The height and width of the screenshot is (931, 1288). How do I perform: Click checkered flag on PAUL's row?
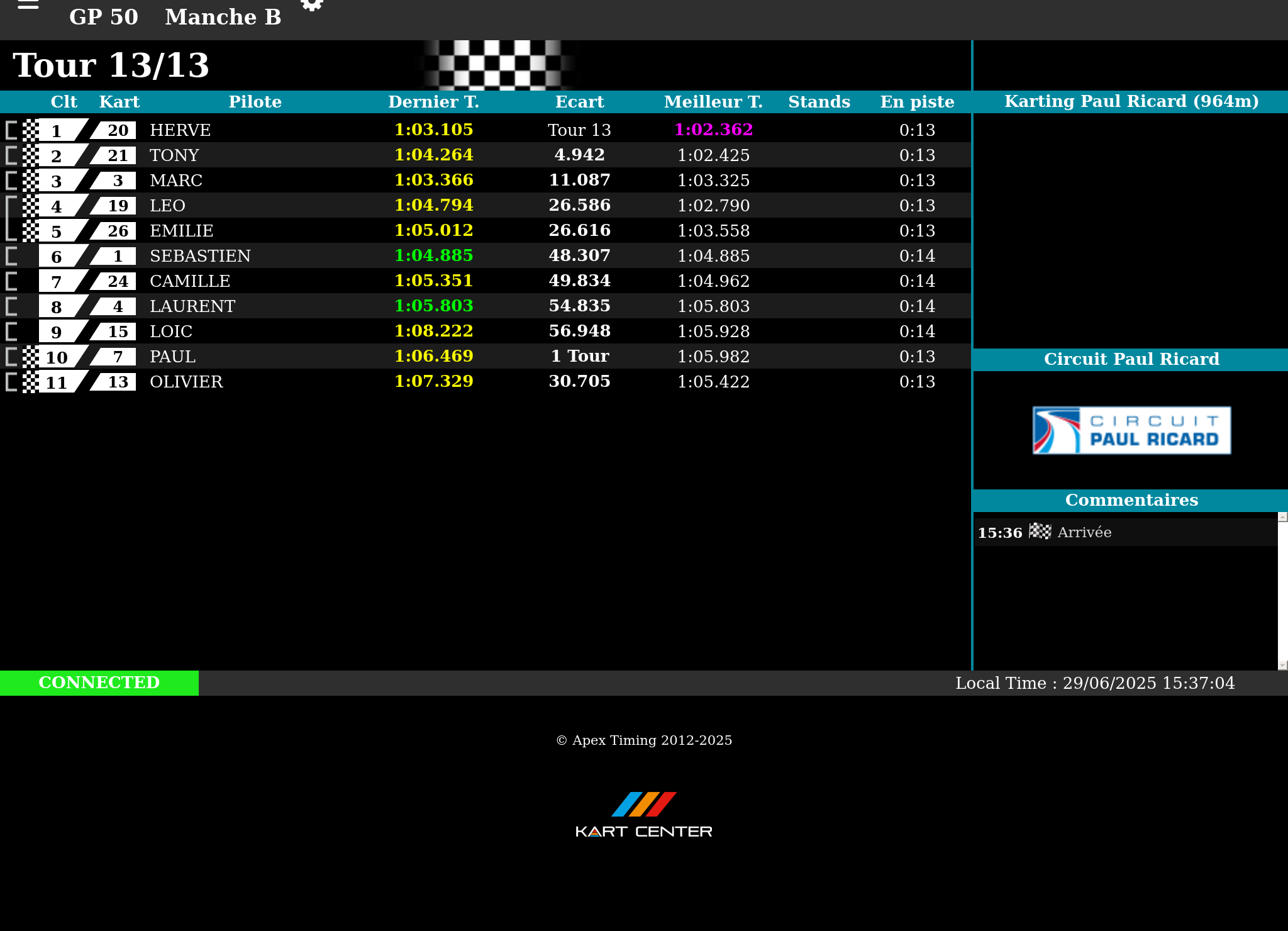(30, 357)
